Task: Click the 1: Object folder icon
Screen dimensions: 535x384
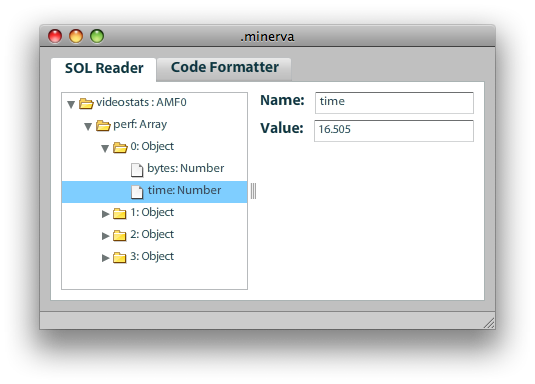Action: click(119, 213)
